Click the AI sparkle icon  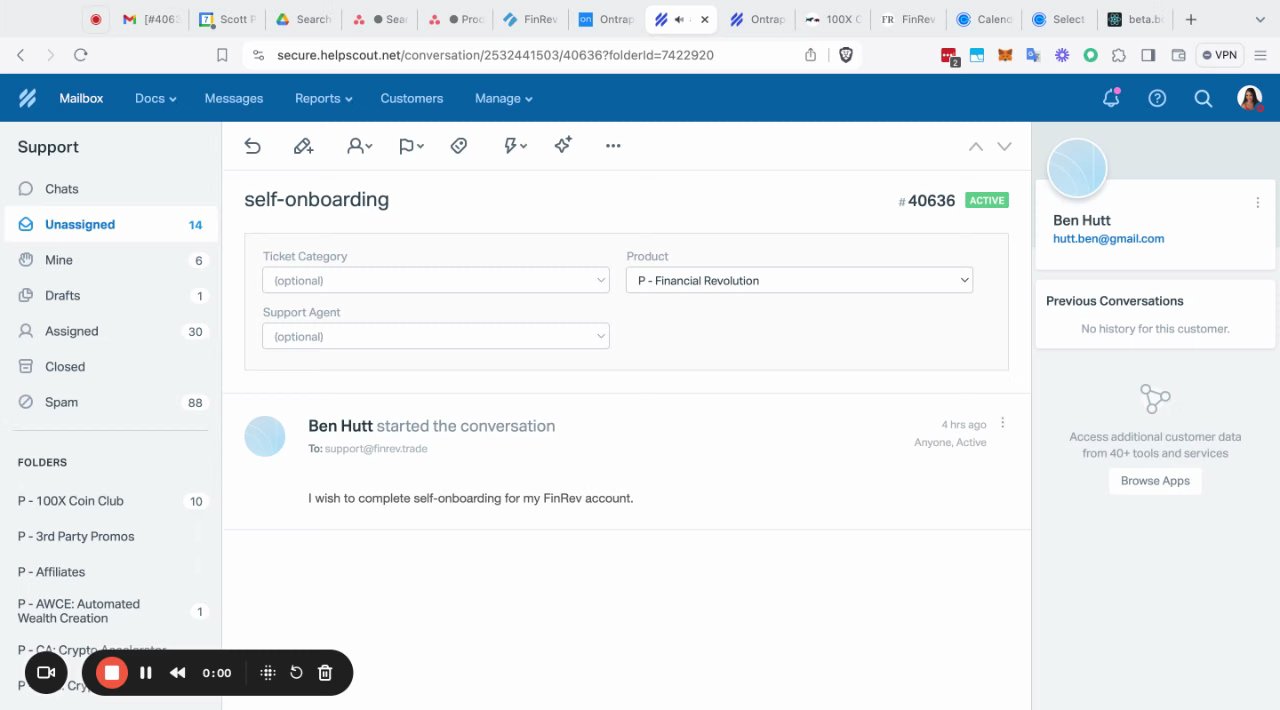pos(563,146)
